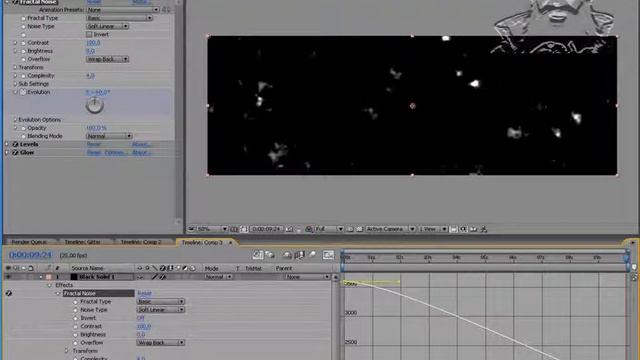Open the viewer magnification dropdown
Image resolution: width=640 pixels, height=360 pixels.
pos(211,229)
